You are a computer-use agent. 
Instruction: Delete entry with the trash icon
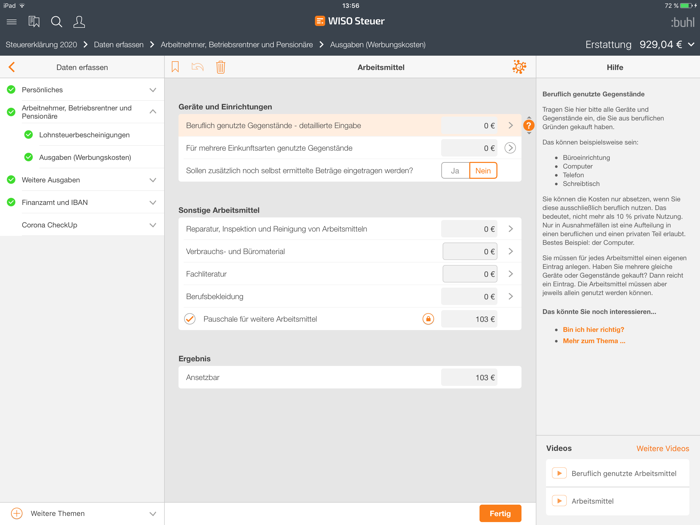point(221,67)
